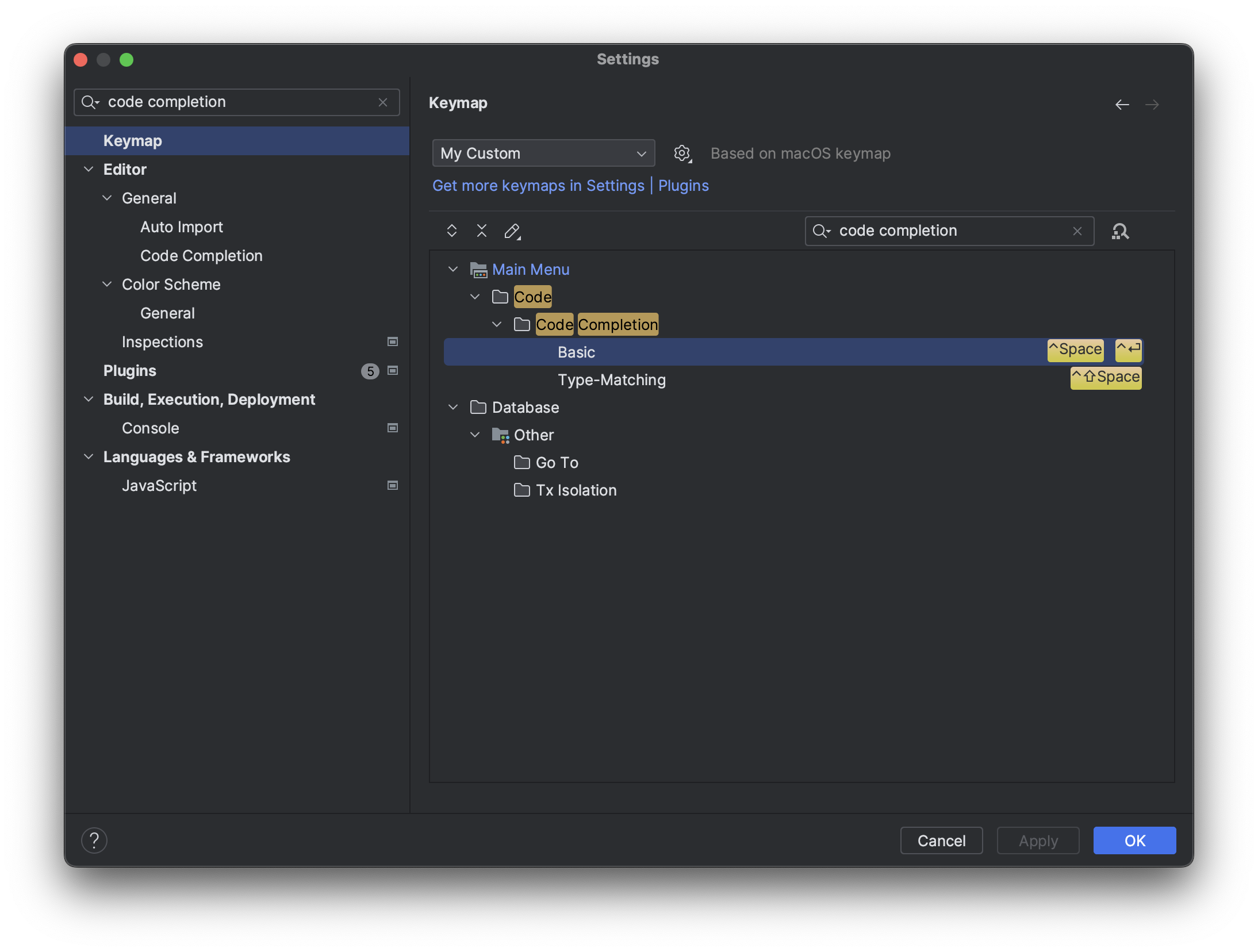Click the Collapse All icon in keymap toolbar
The image size is (1258, 952).
(482, 231)
